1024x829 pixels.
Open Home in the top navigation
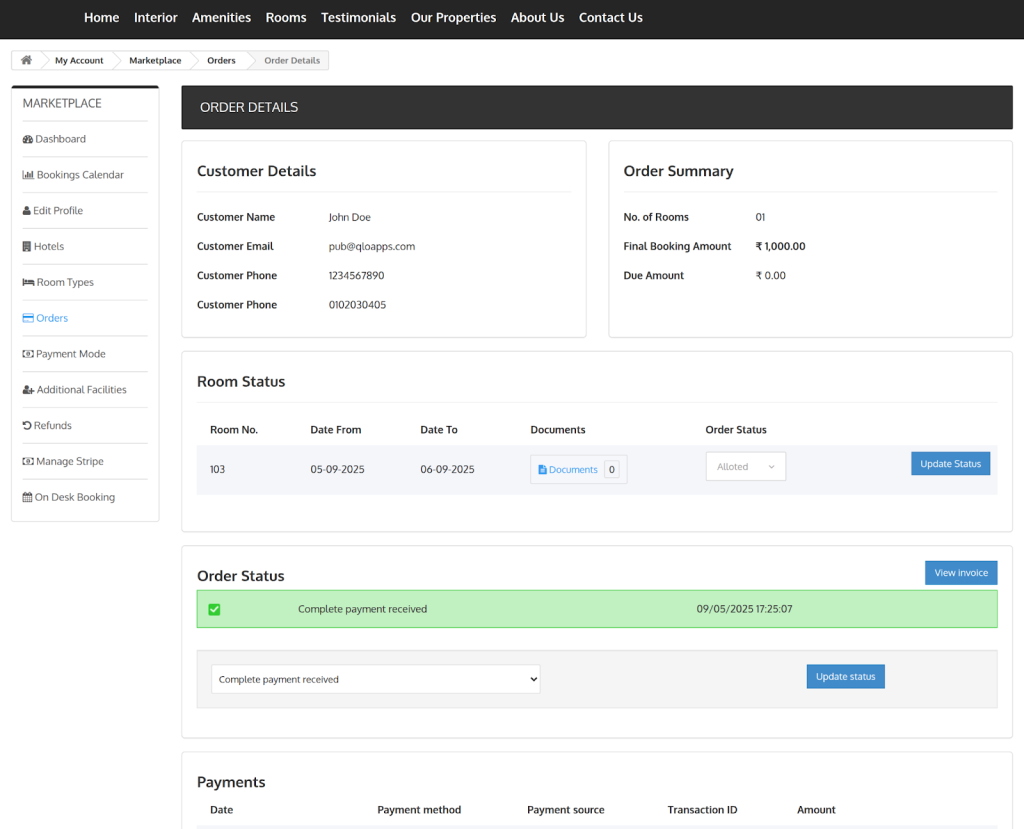[x=101, y=18]
